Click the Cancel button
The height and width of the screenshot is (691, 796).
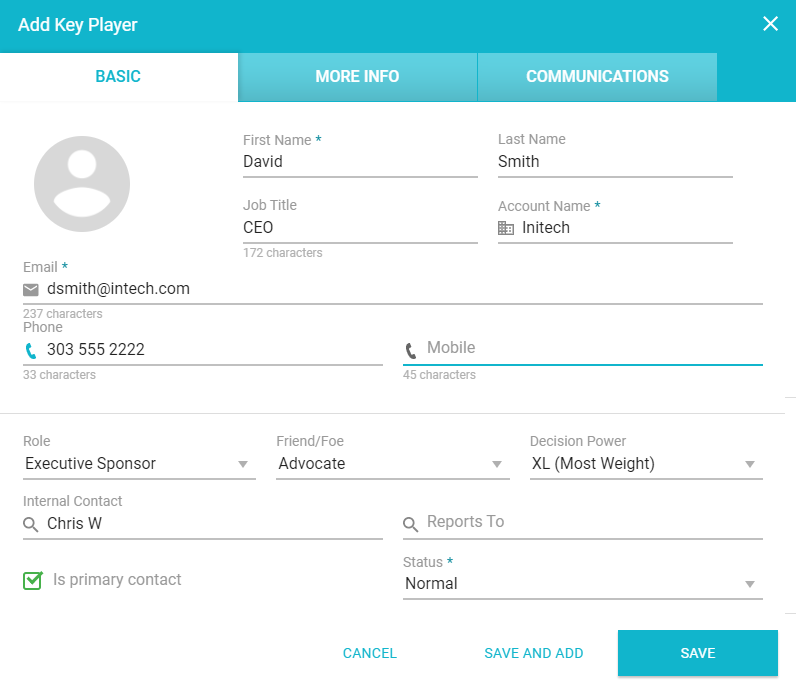click(x=369, y=653)
